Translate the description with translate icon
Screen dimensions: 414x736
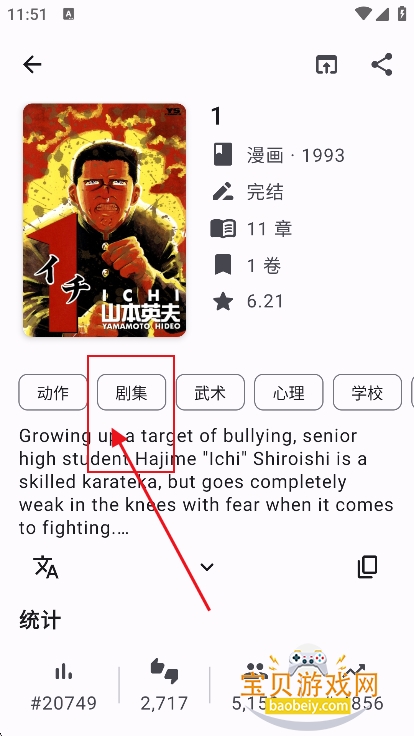coord(46,567)
